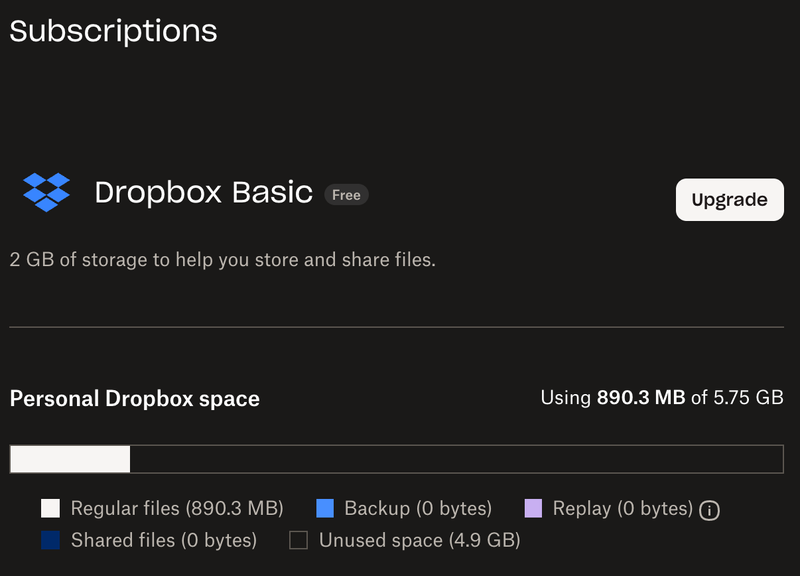Select the dark blue Shared files swatch

pyautogui.click(x=50, y=540)
